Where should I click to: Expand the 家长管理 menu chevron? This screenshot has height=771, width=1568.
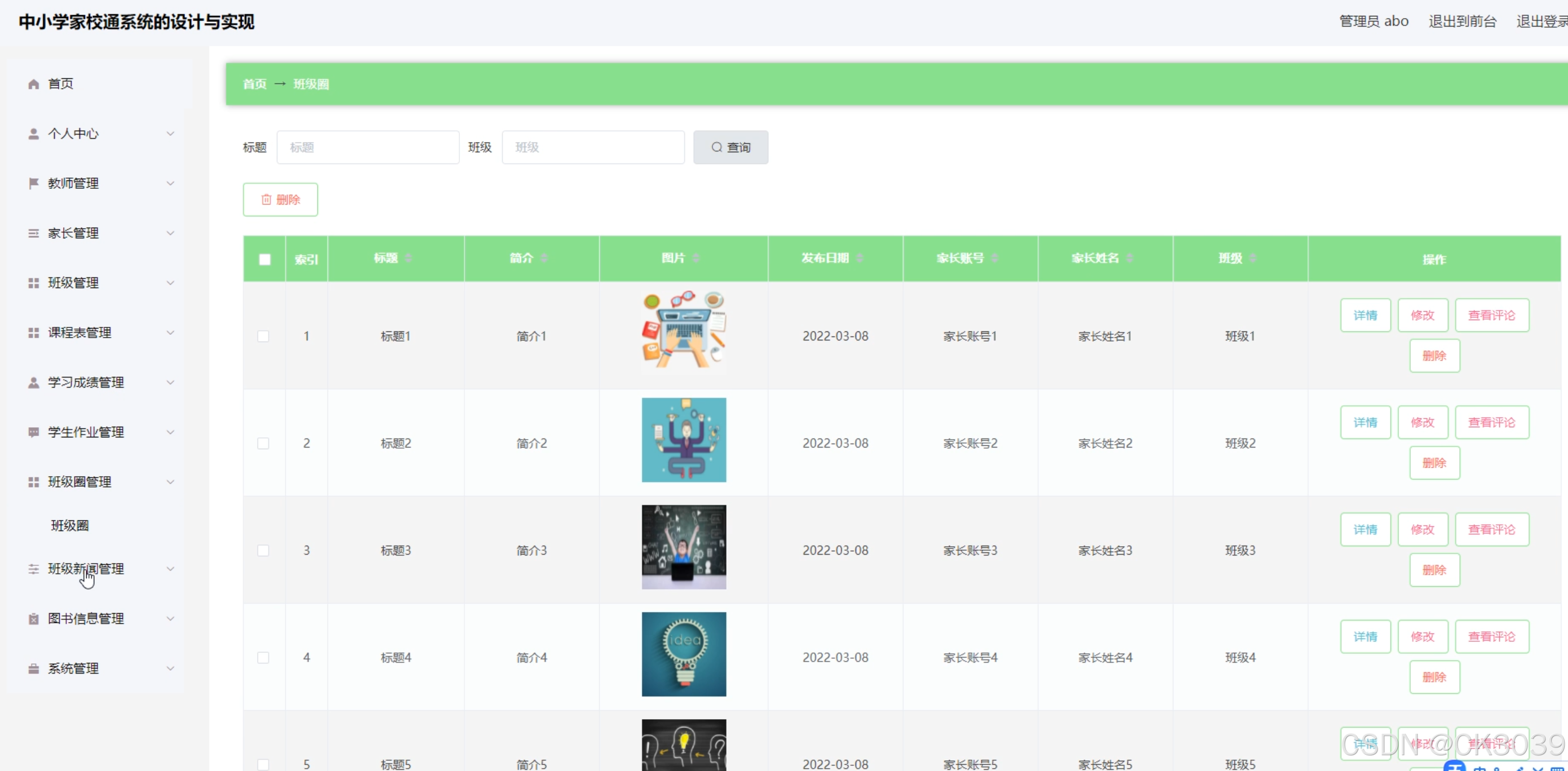click(x=170, y=233)
